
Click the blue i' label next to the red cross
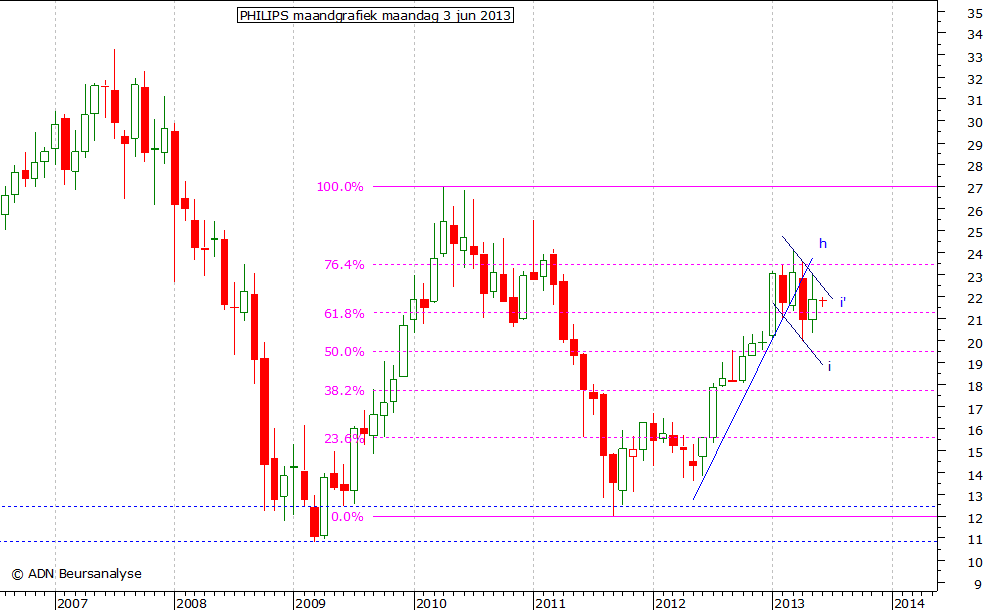click(842, 303)
